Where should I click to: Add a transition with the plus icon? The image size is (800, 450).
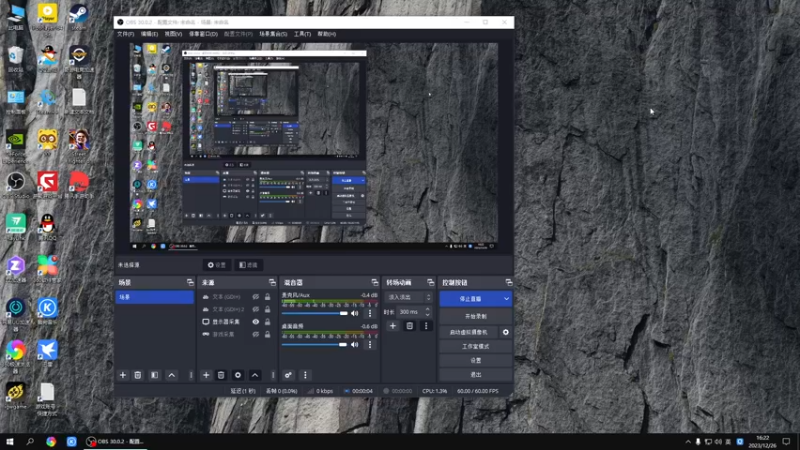coord(393,326)
